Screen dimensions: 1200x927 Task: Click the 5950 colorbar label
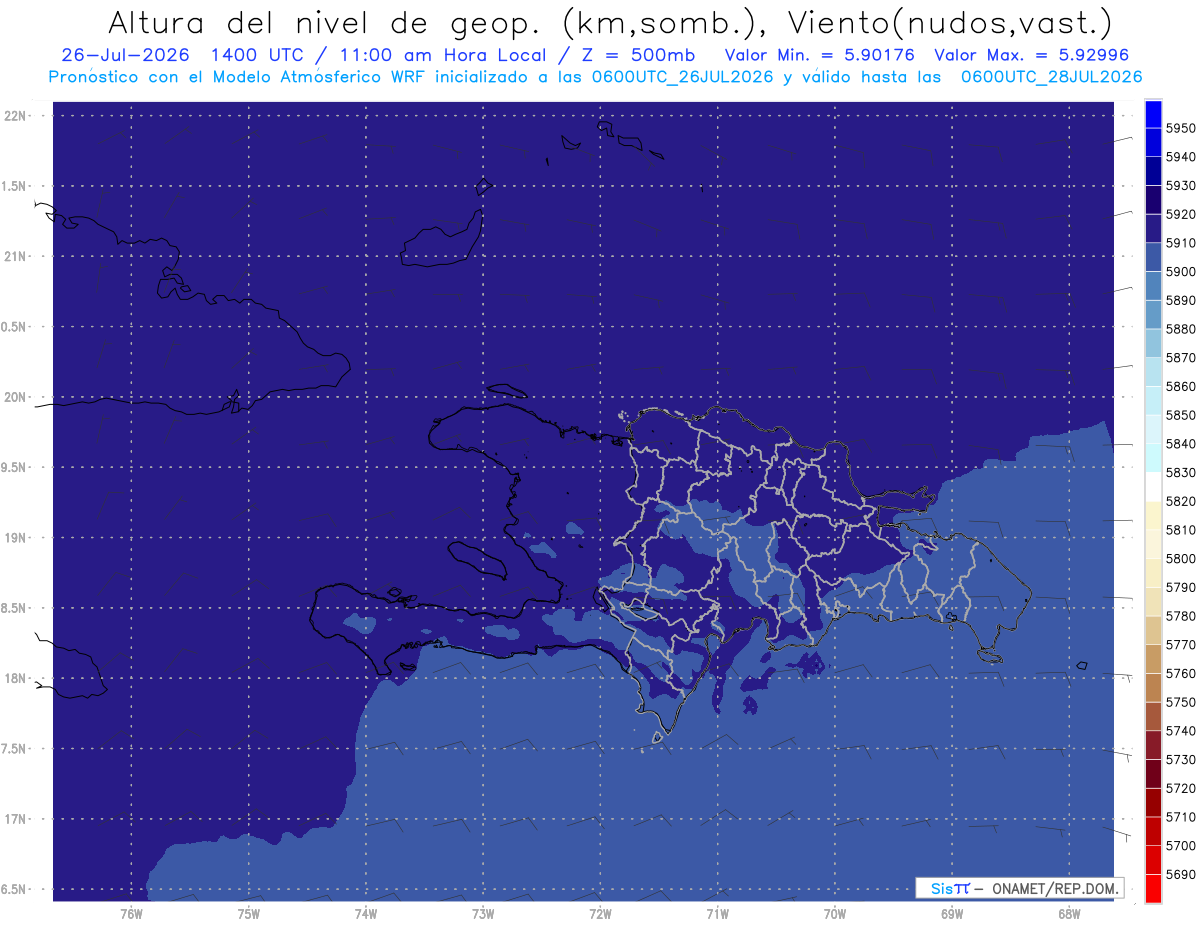1181,129
